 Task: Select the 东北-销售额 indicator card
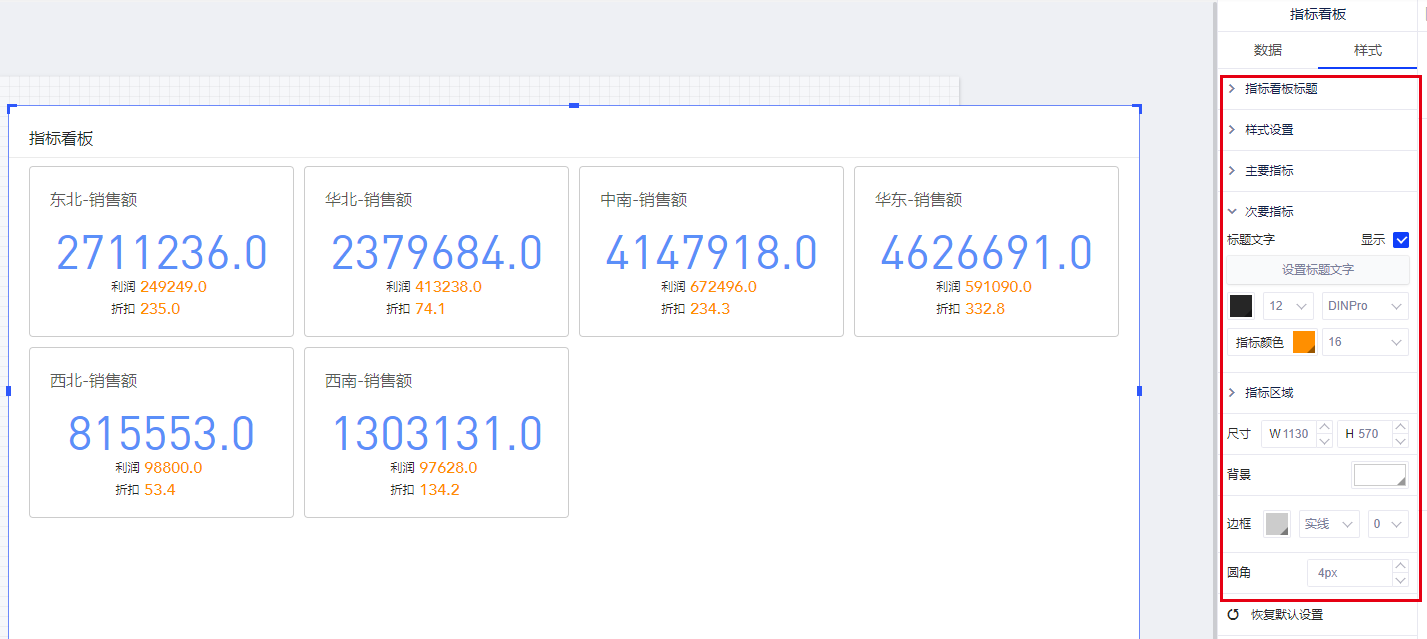[x=161, y=251]
